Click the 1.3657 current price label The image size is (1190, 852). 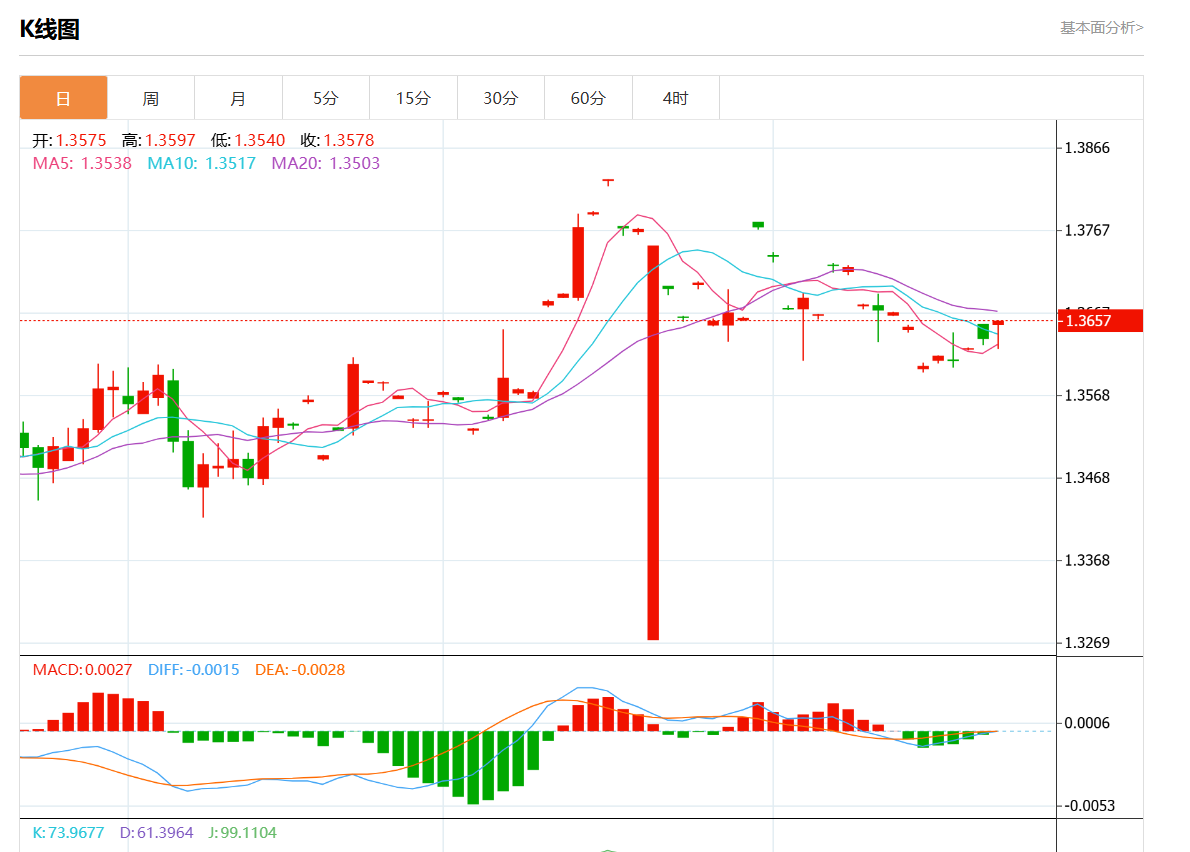(x=1100, y=321)
